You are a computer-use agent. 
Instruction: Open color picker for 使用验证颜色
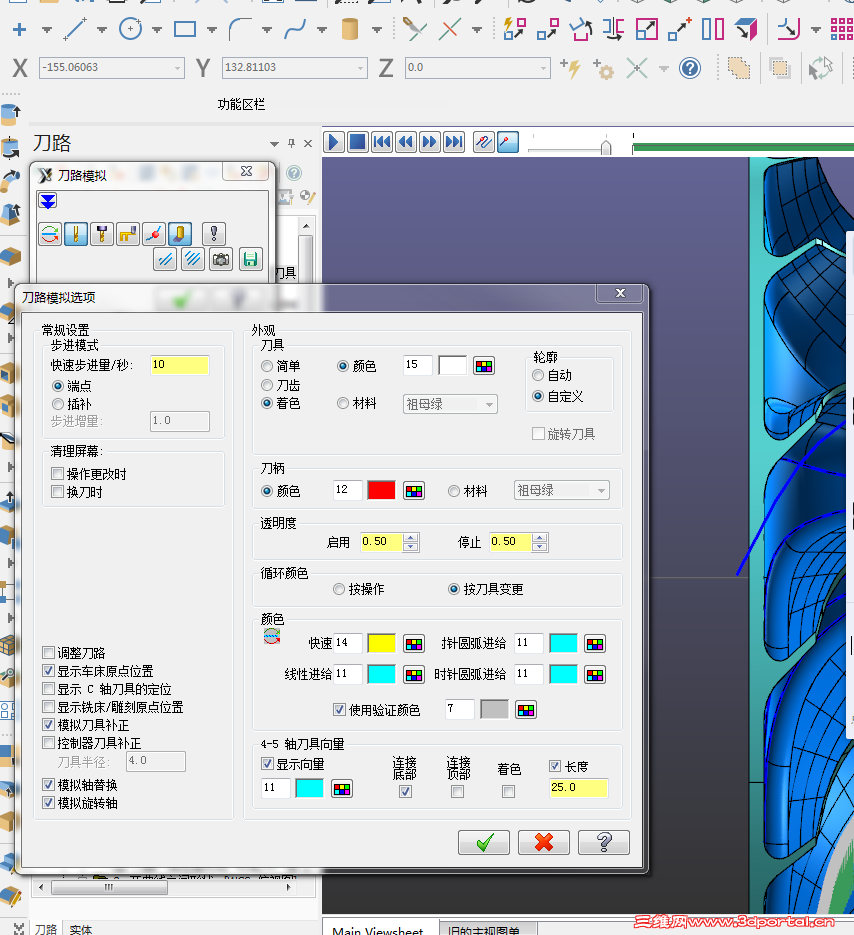pos(525,710)
